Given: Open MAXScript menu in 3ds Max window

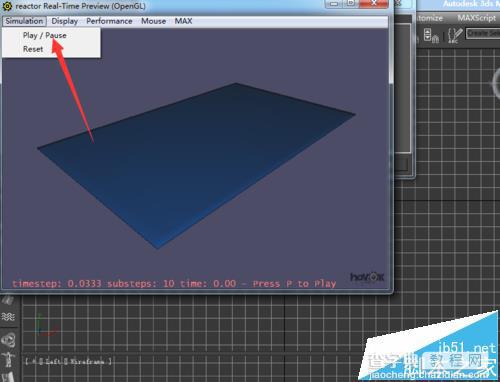Looking at the screenshot, I should coord(477,18).
